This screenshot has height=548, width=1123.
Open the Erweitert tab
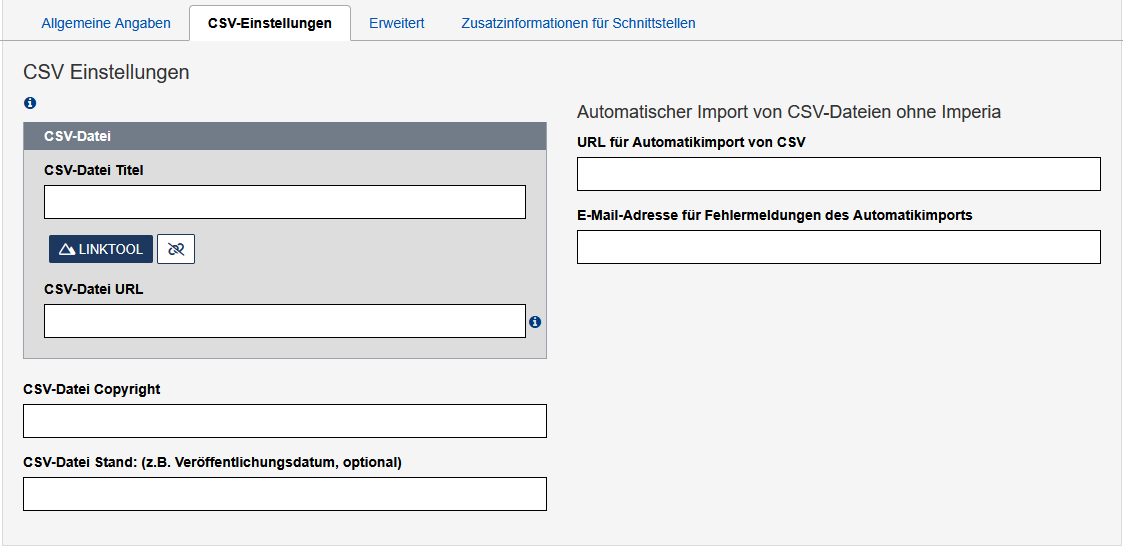click(x=397, y=23)
